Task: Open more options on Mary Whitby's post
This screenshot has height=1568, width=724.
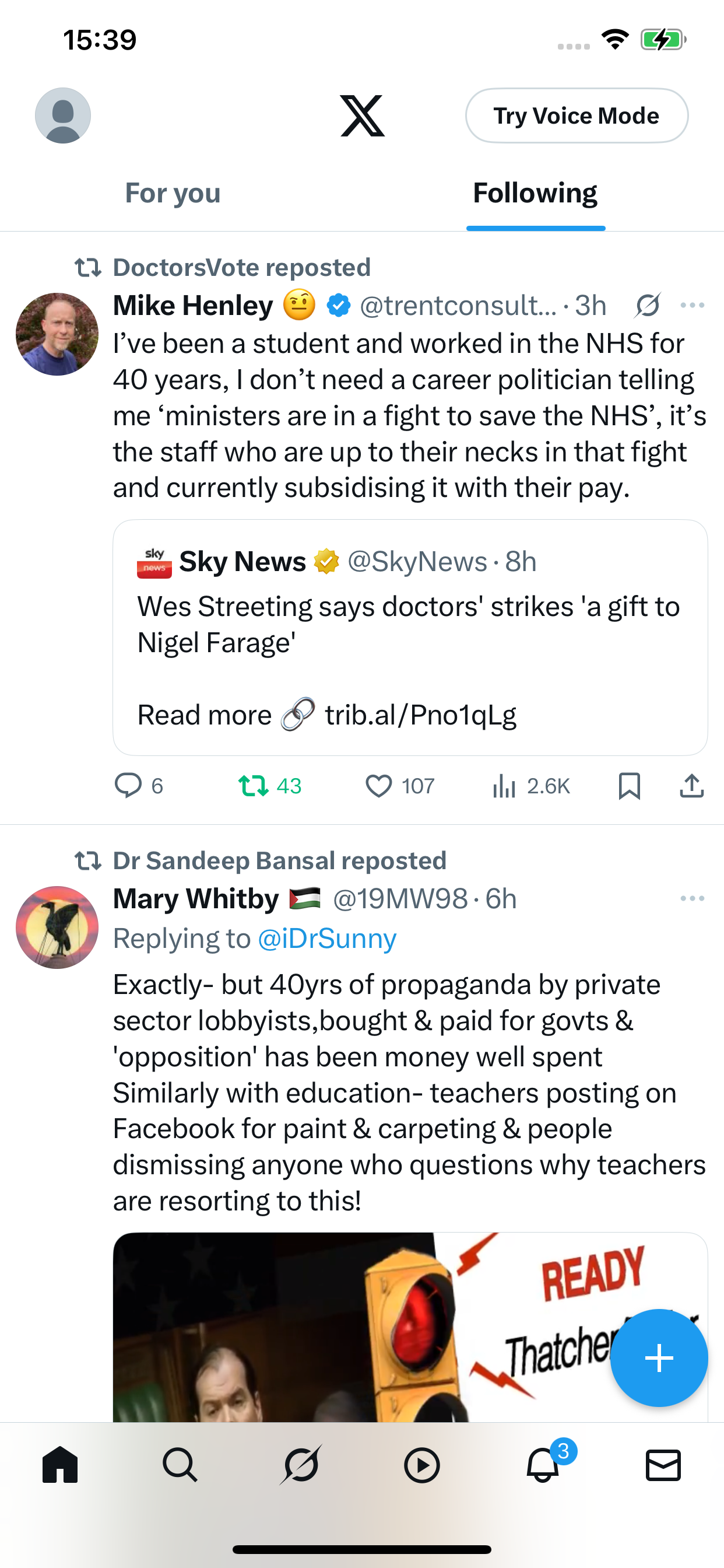Action: pos(693,898)
